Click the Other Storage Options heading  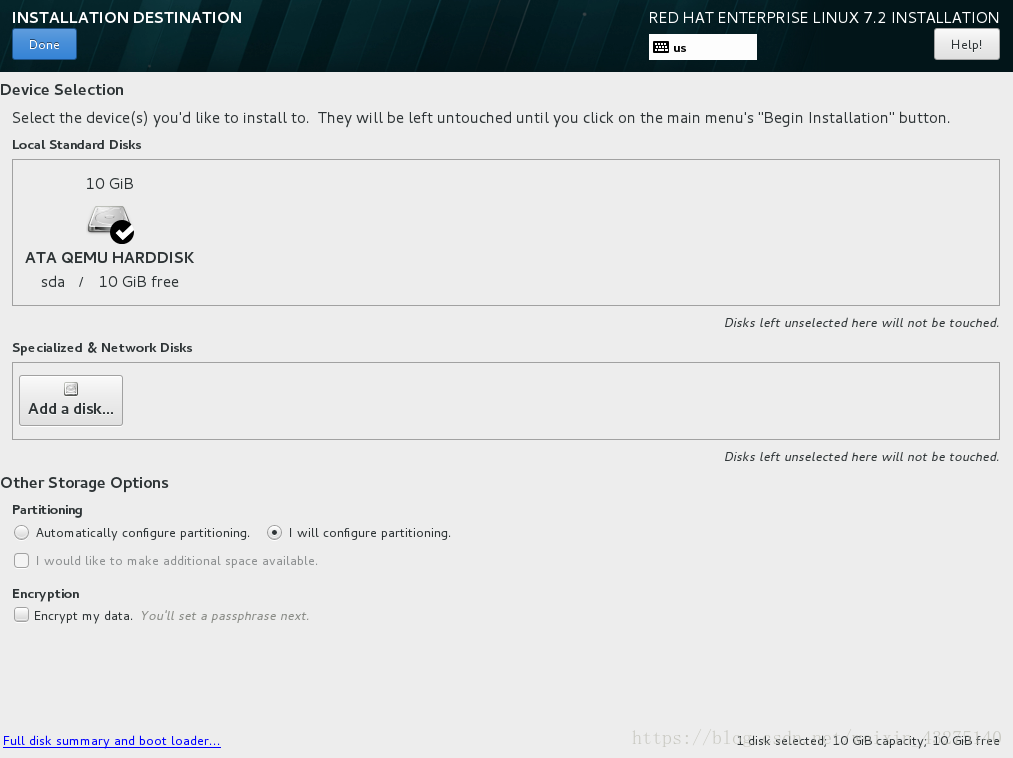(85, 483)
